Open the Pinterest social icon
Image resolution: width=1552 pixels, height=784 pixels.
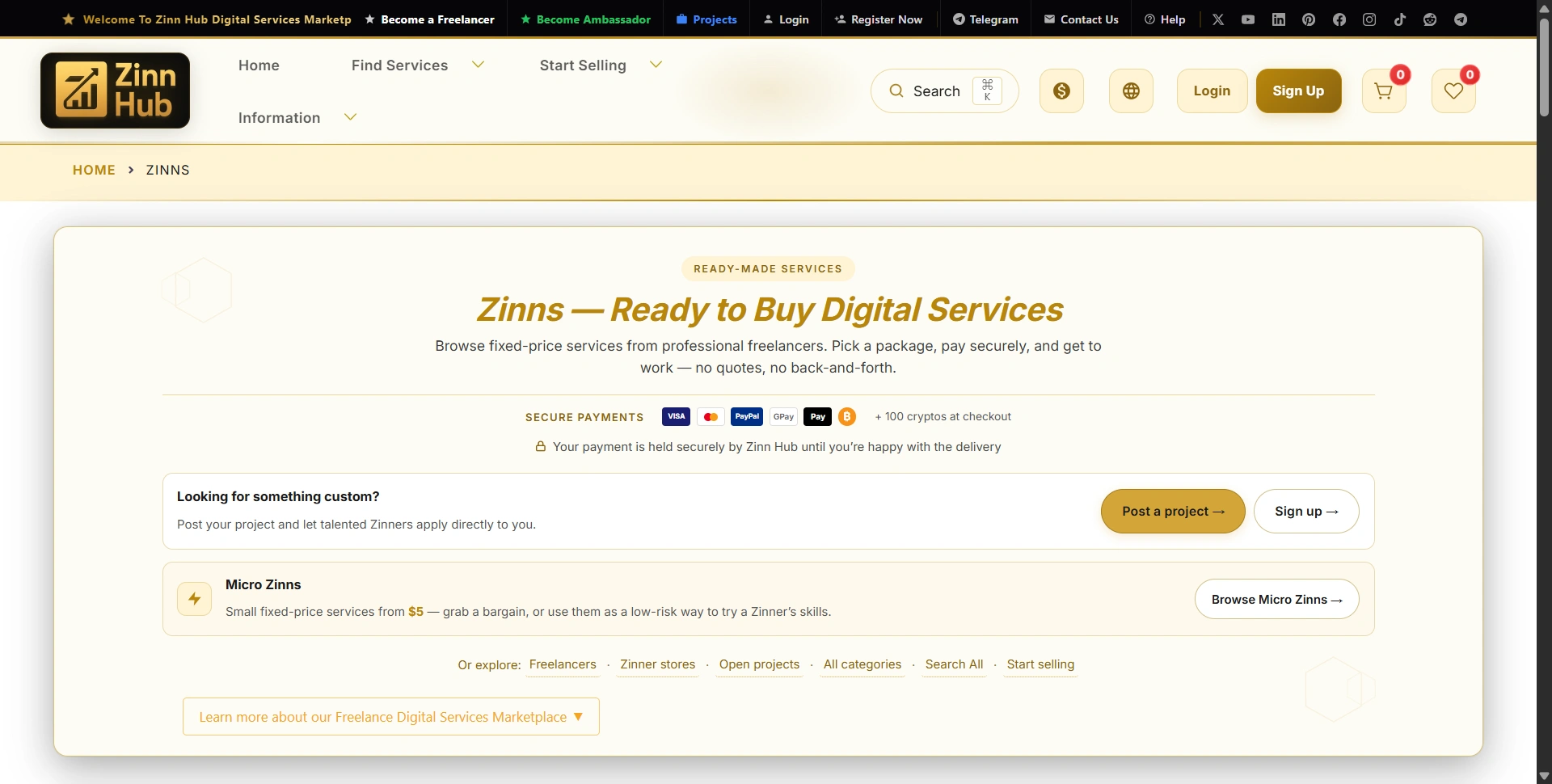pos(1309,19)
